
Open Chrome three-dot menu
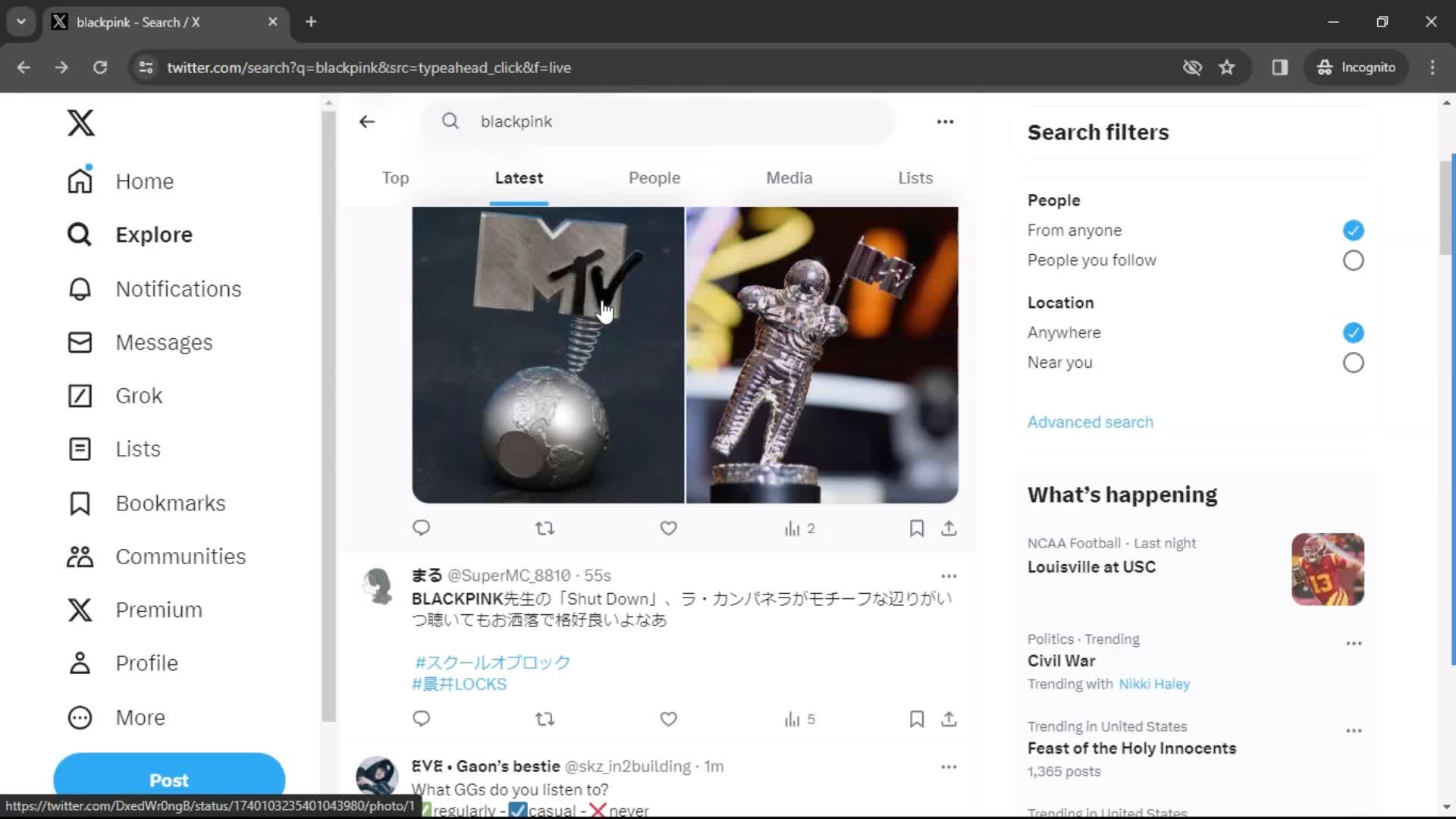1432,67
